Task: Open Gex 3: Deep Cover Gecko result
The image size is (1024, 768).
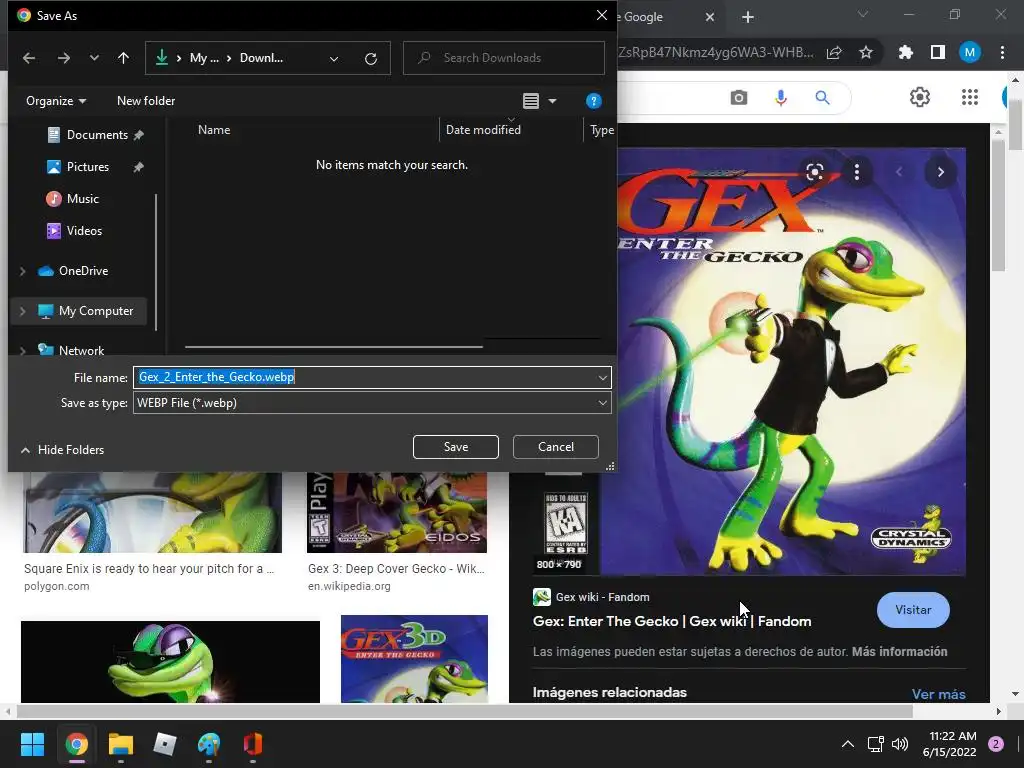Action: (x=396, y=569)
